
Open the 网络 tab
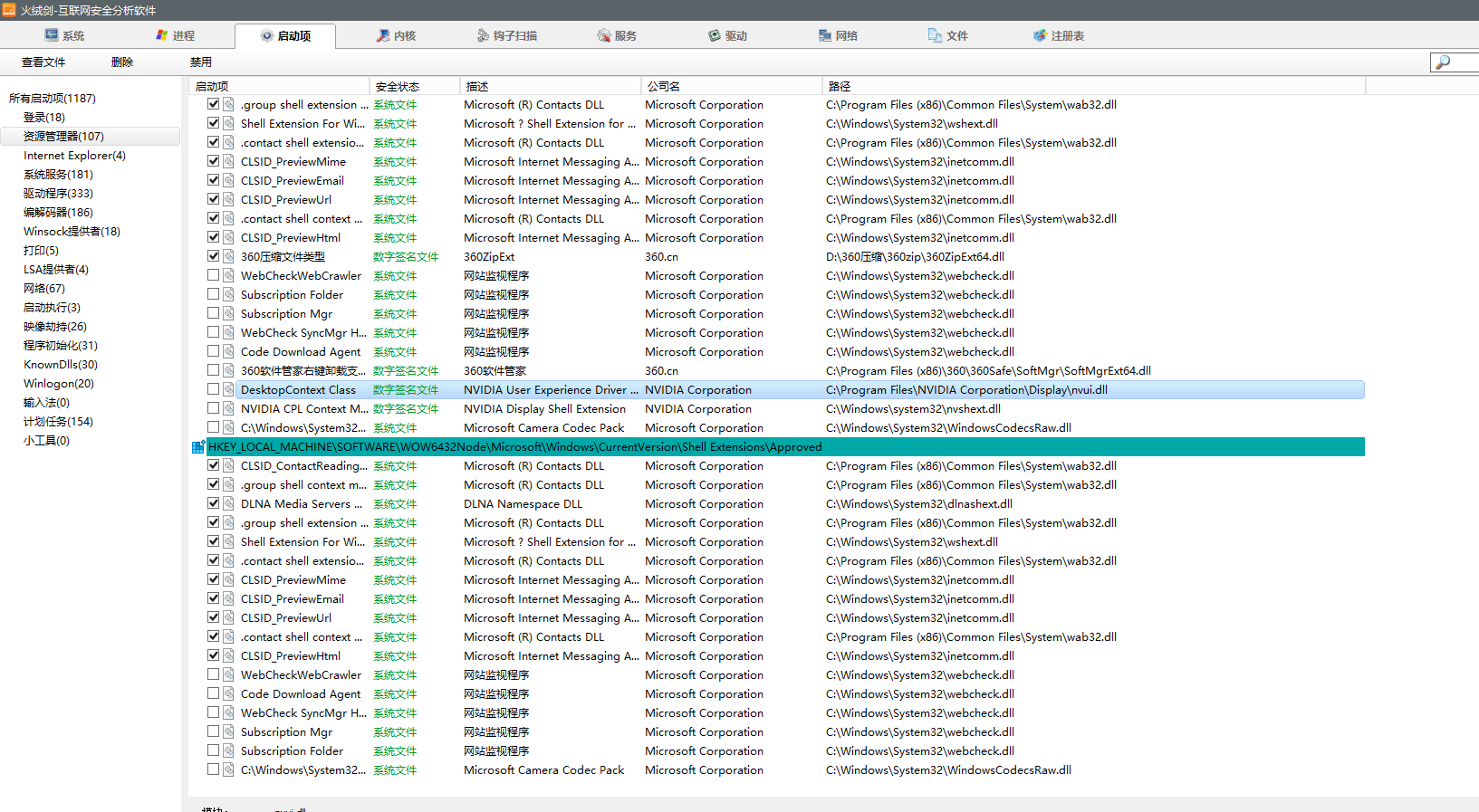pos(838,35)
